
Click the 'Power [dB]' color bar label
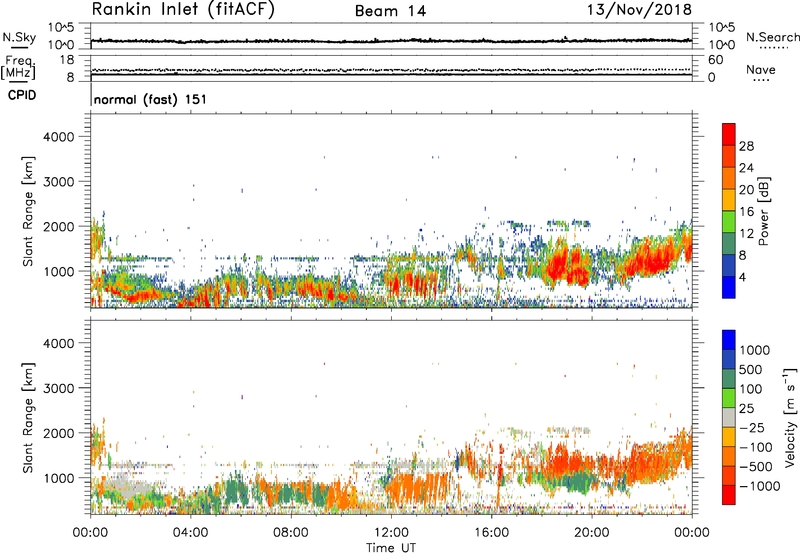[764, 211]
